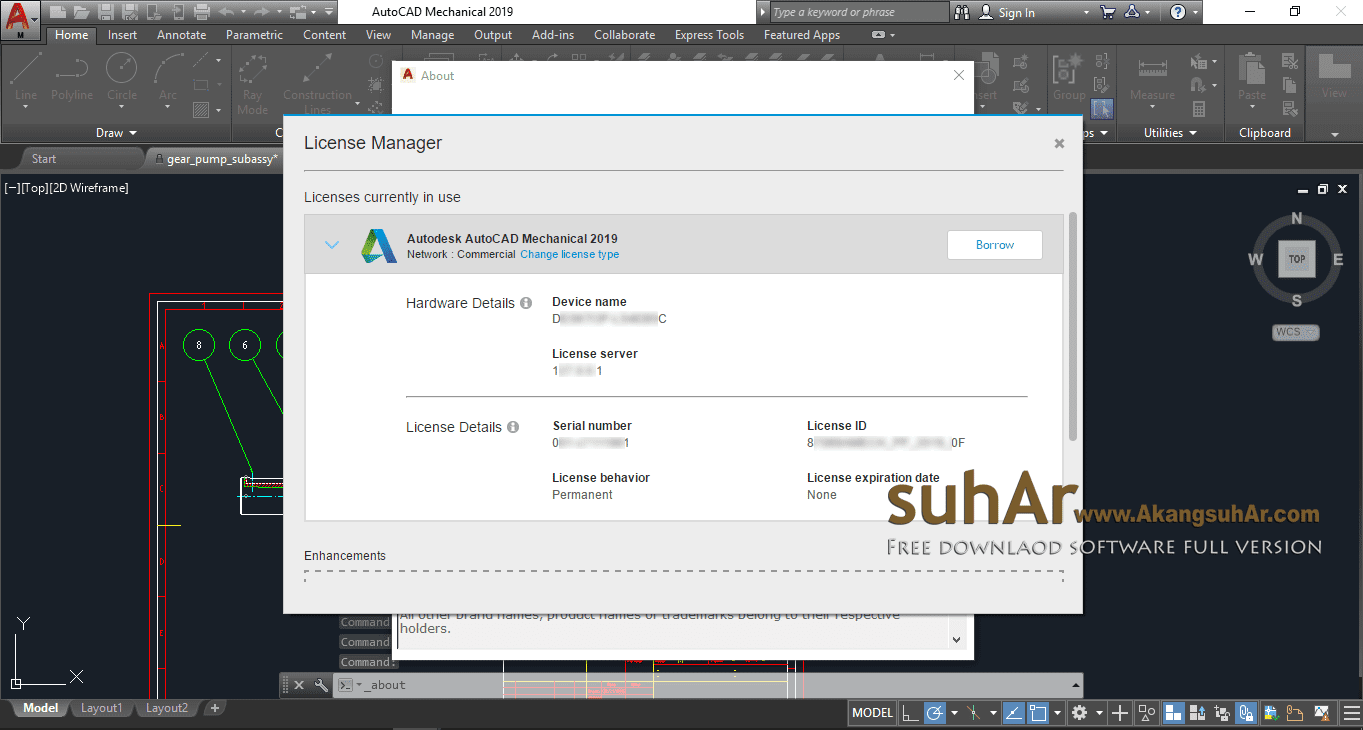Click the Hardware Details info icon
This screenshot has height=730, width=1363.
[x=526, y=303]
